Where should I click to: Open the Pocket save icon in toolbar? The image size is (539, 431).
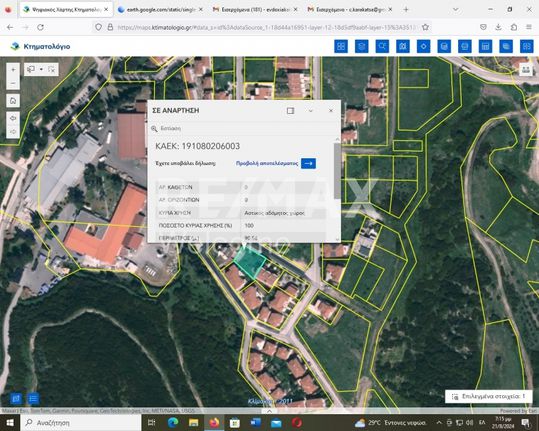pos(483,27)
